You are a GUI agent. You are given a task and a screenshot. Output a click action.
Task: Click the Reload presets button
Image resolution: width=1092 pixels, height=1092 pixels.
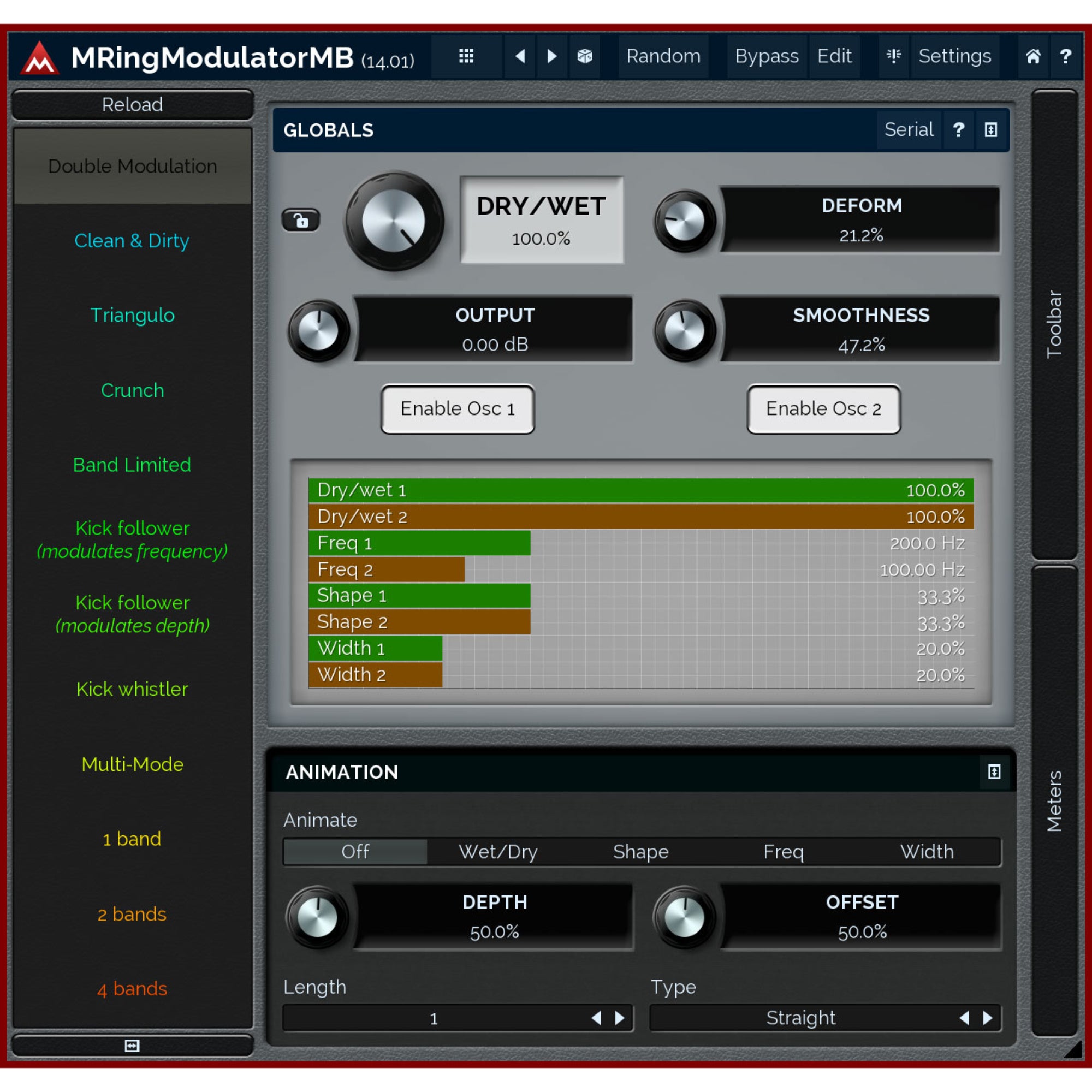132,105
